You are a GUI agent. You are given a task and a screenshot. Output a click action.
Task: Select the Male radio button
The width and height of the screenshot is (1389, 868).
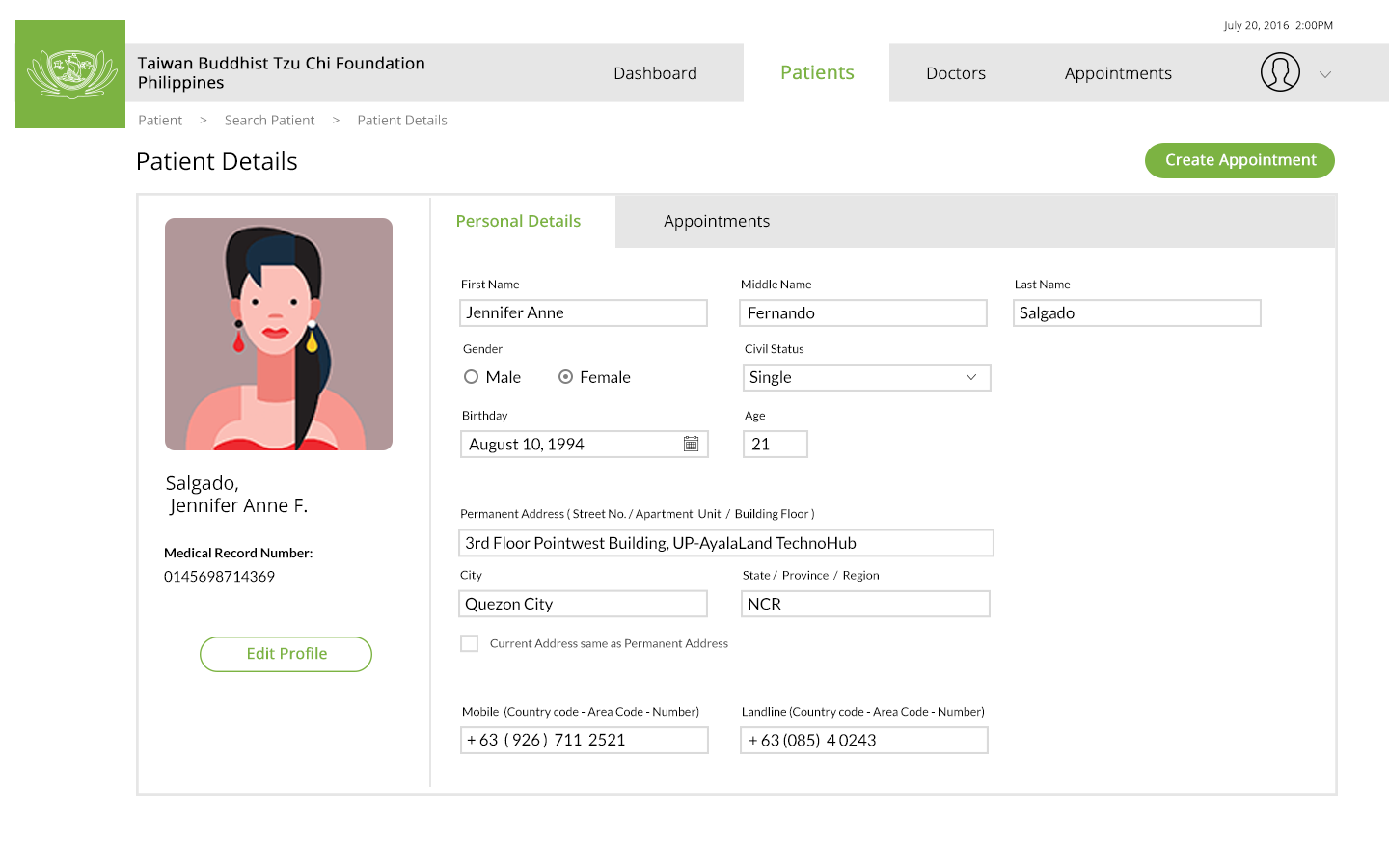click(x=472, y=377)
